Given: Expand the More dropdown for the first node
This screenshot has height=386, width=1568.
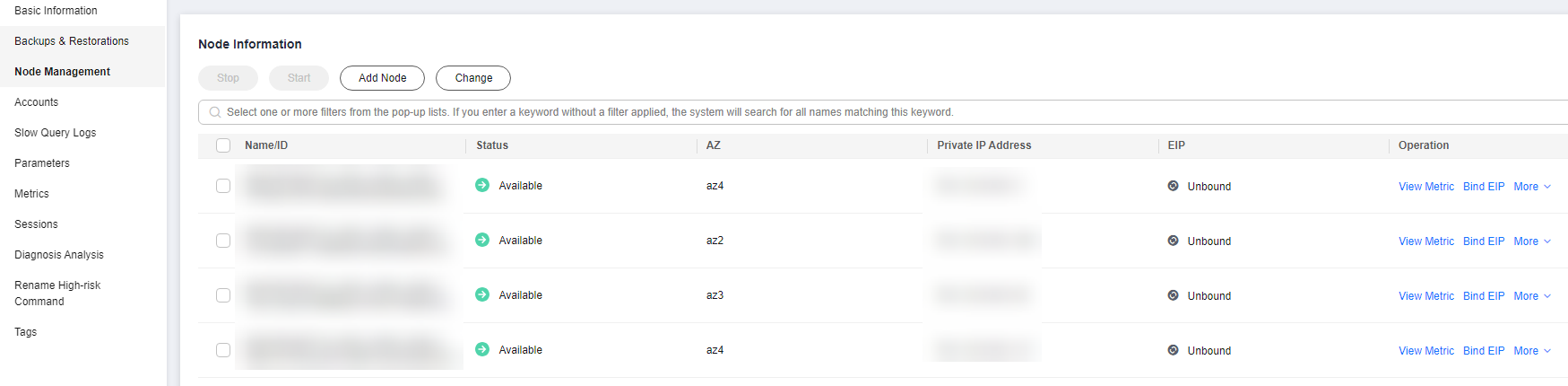Looking at the screenshot, I should coord(1531,187).
